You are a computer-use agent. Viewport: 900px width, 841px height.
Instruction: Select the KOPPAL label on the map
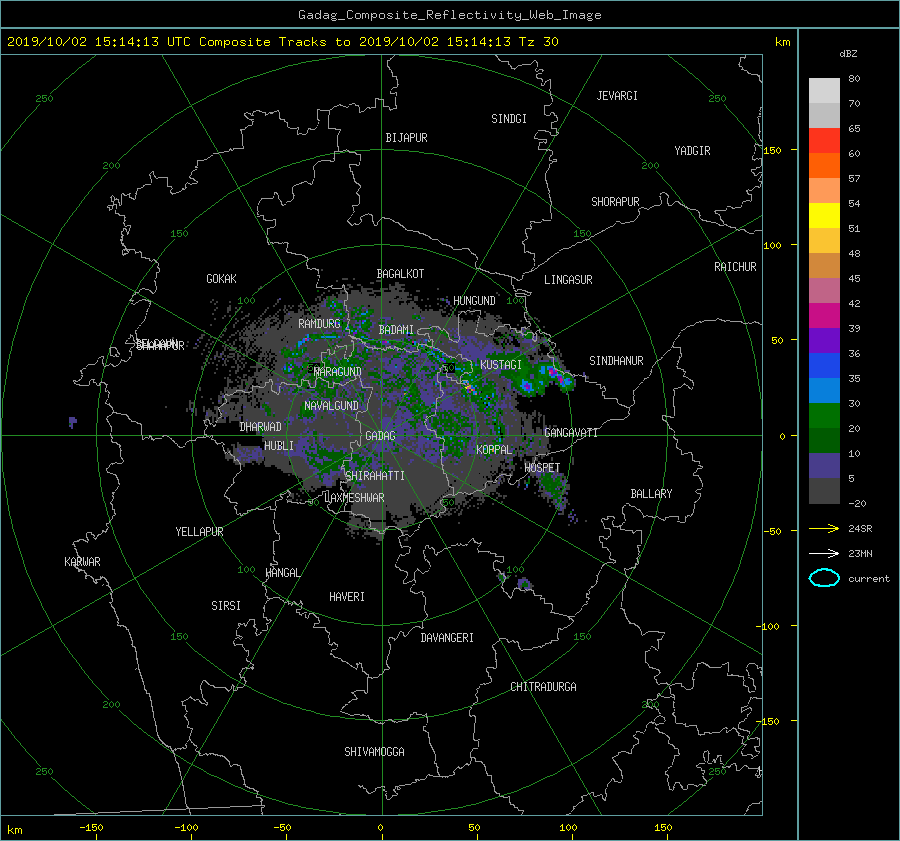(494, 449)
